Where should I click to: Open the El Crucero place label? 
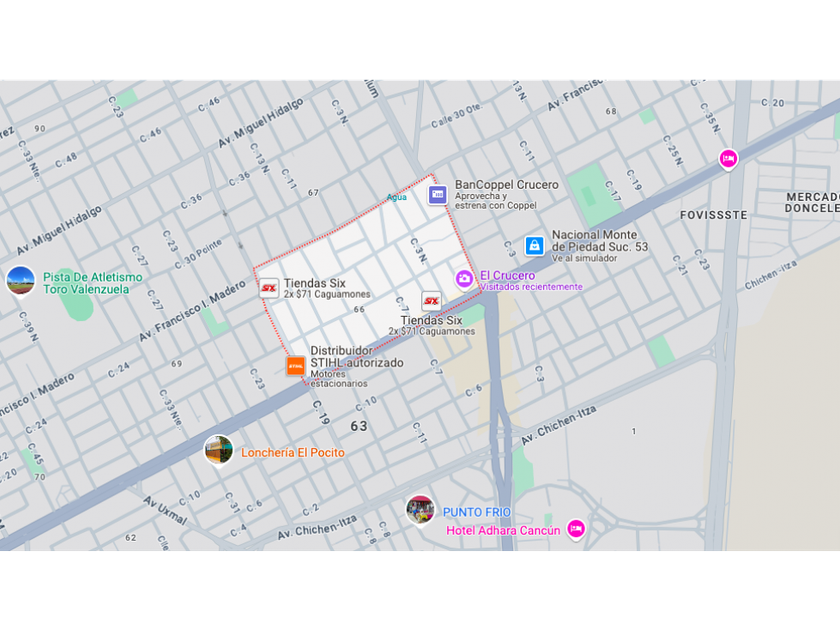click(507, 275)
